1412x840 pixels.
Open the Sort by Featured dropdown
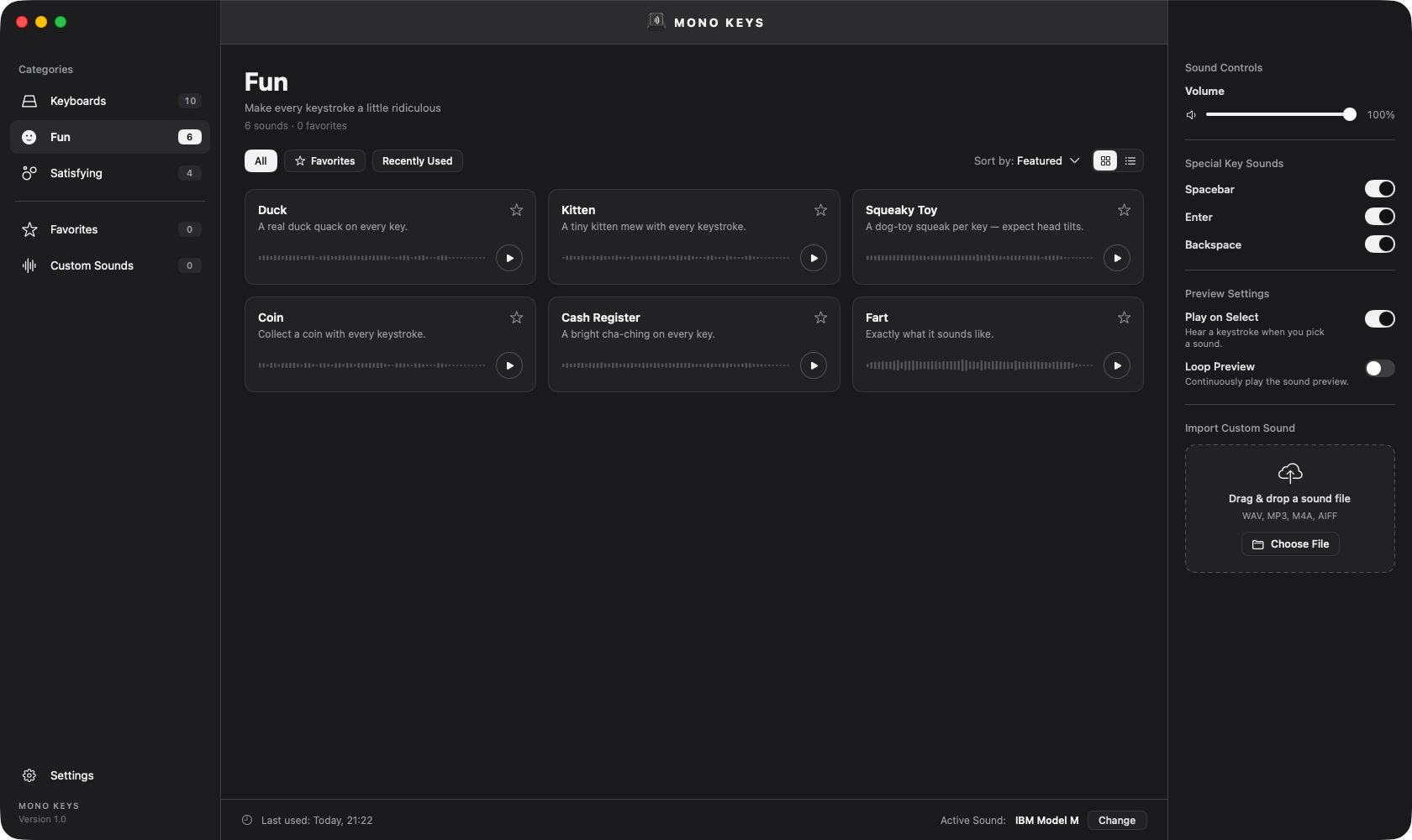1027,160
